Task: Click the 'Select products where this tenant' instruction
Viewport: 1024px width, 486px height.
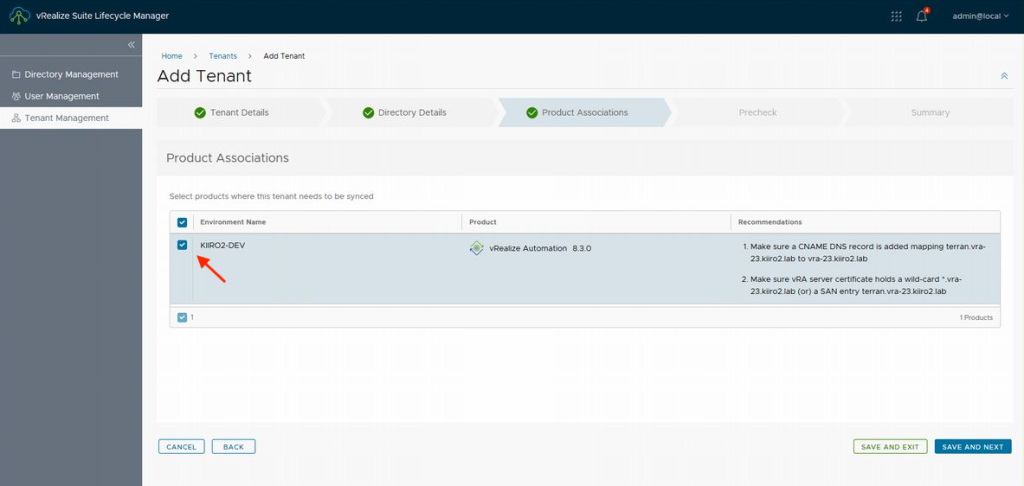Action: coord(271,196)
